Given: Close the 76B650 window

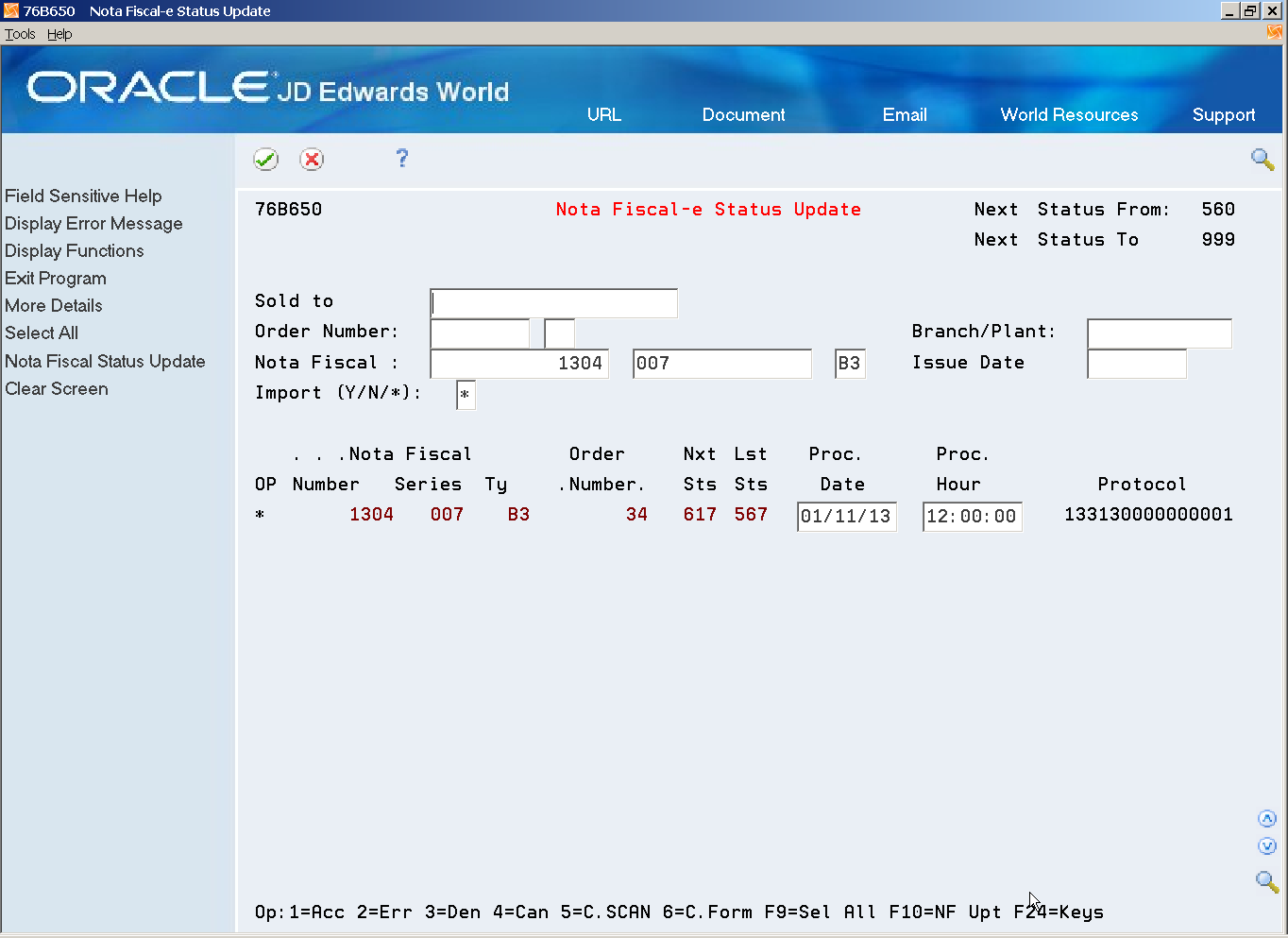Looking at the screenshot, I should 1272,10.
